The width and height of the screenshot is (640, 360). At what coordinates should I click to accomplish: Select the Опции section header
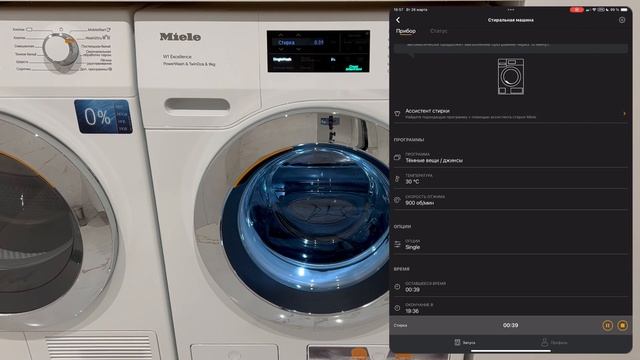[402, 226]
